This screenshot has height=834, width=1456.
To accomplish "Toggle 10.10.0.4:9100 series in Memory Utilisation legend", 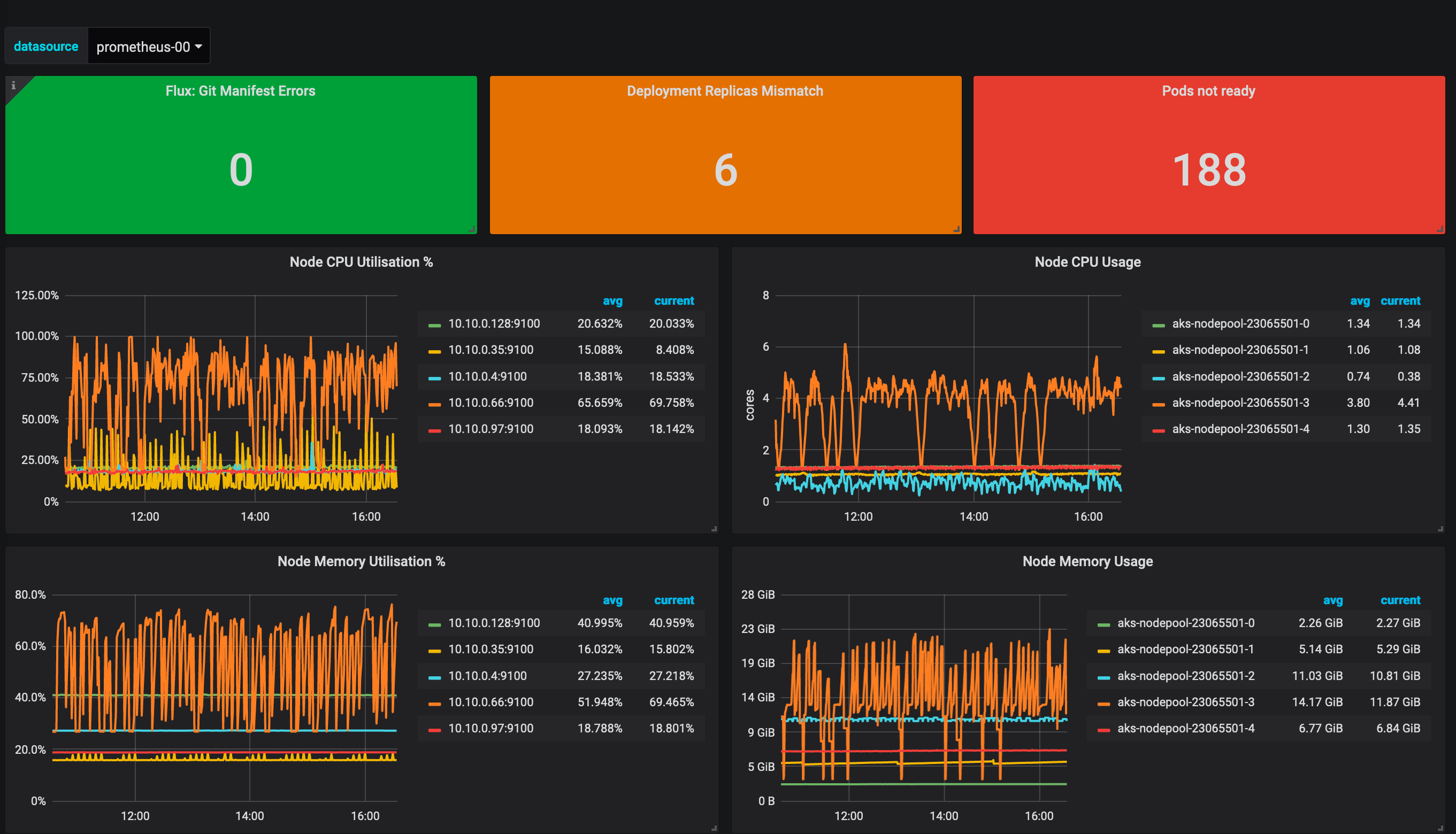I will point(487,676).
